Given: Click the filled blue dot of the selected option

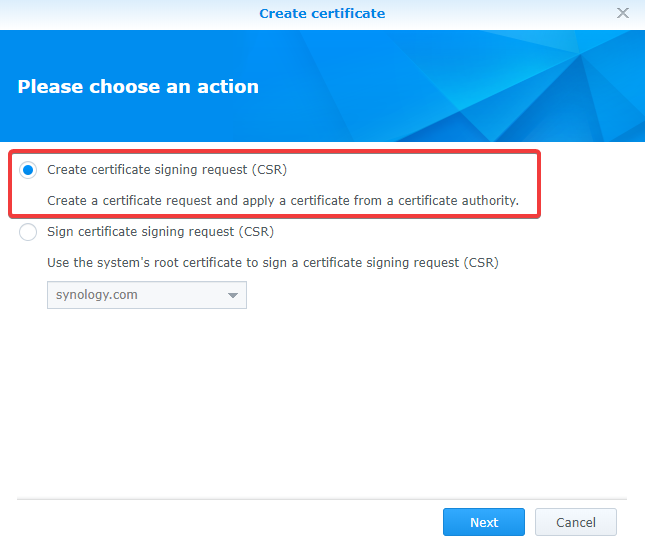Looking at the screenshot, I should tap(28, 170).
